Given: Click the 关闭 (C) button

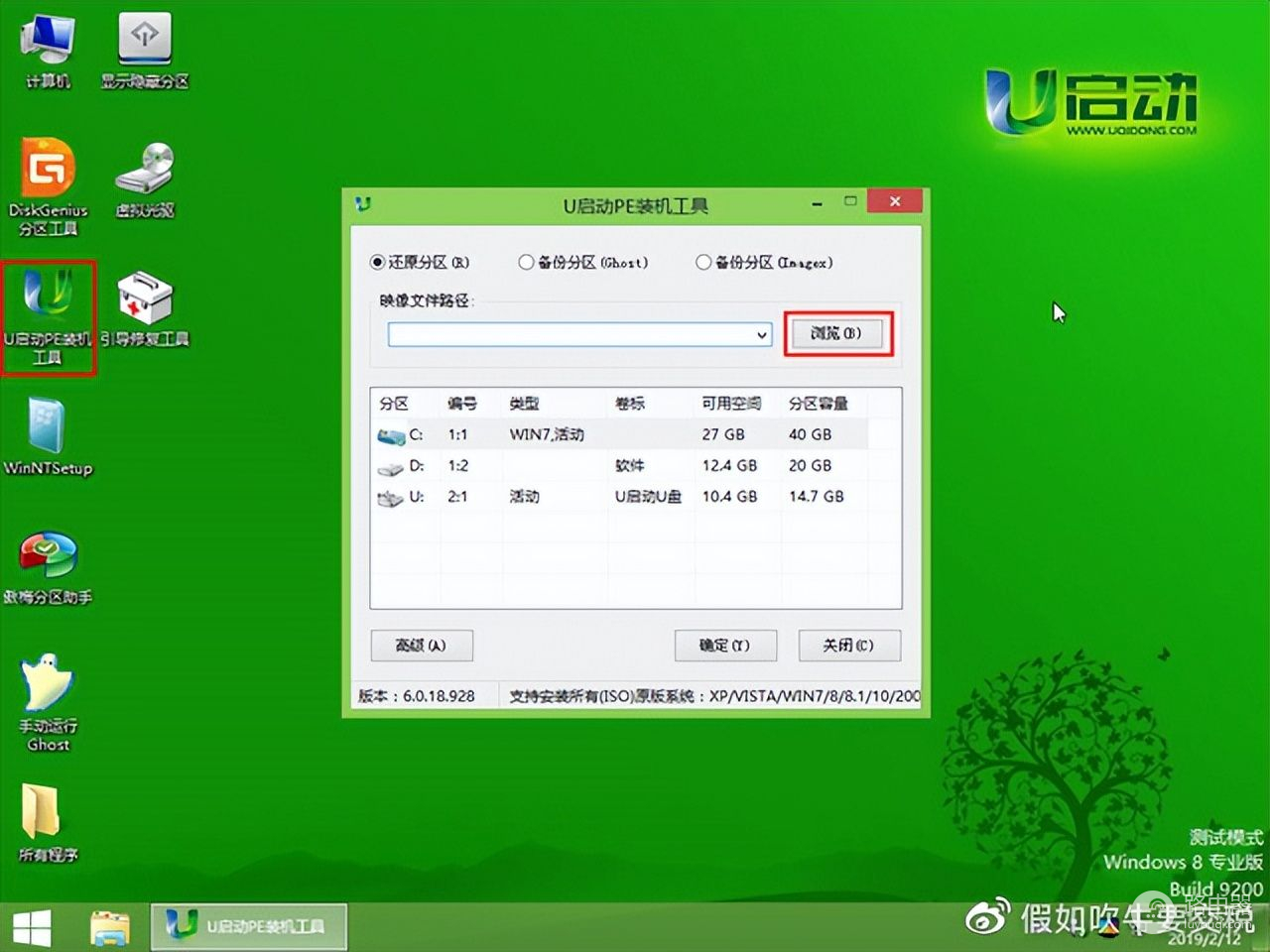Looking at the screenshot, I should point(849,646).
